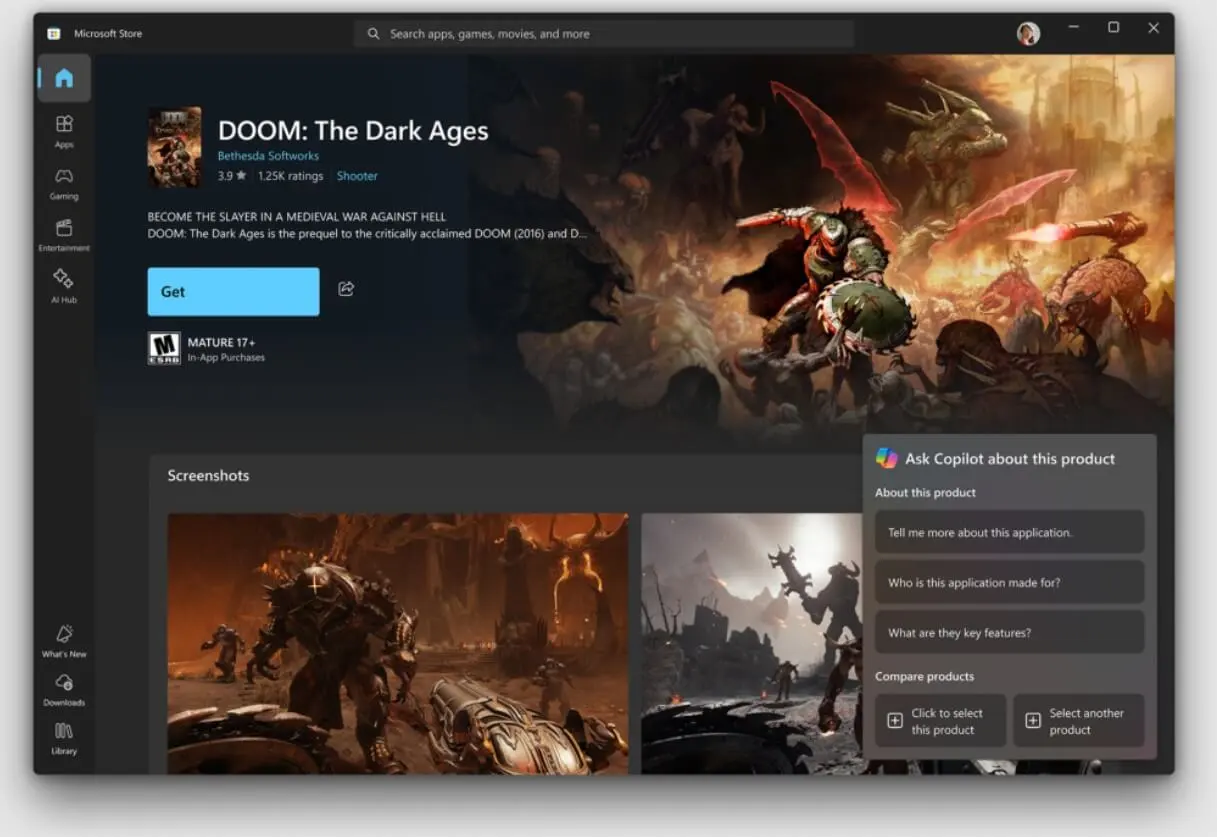Ask Copilot: What are they key features?
Viewport: 1217px width, 837px height.
1009,632
